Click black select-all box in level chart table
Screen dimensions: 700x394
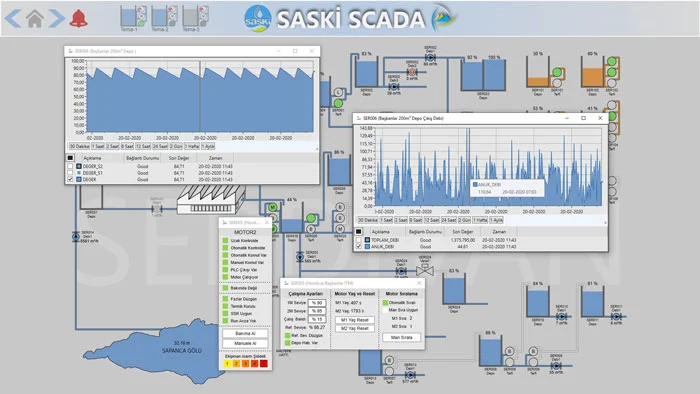(70, 158)
